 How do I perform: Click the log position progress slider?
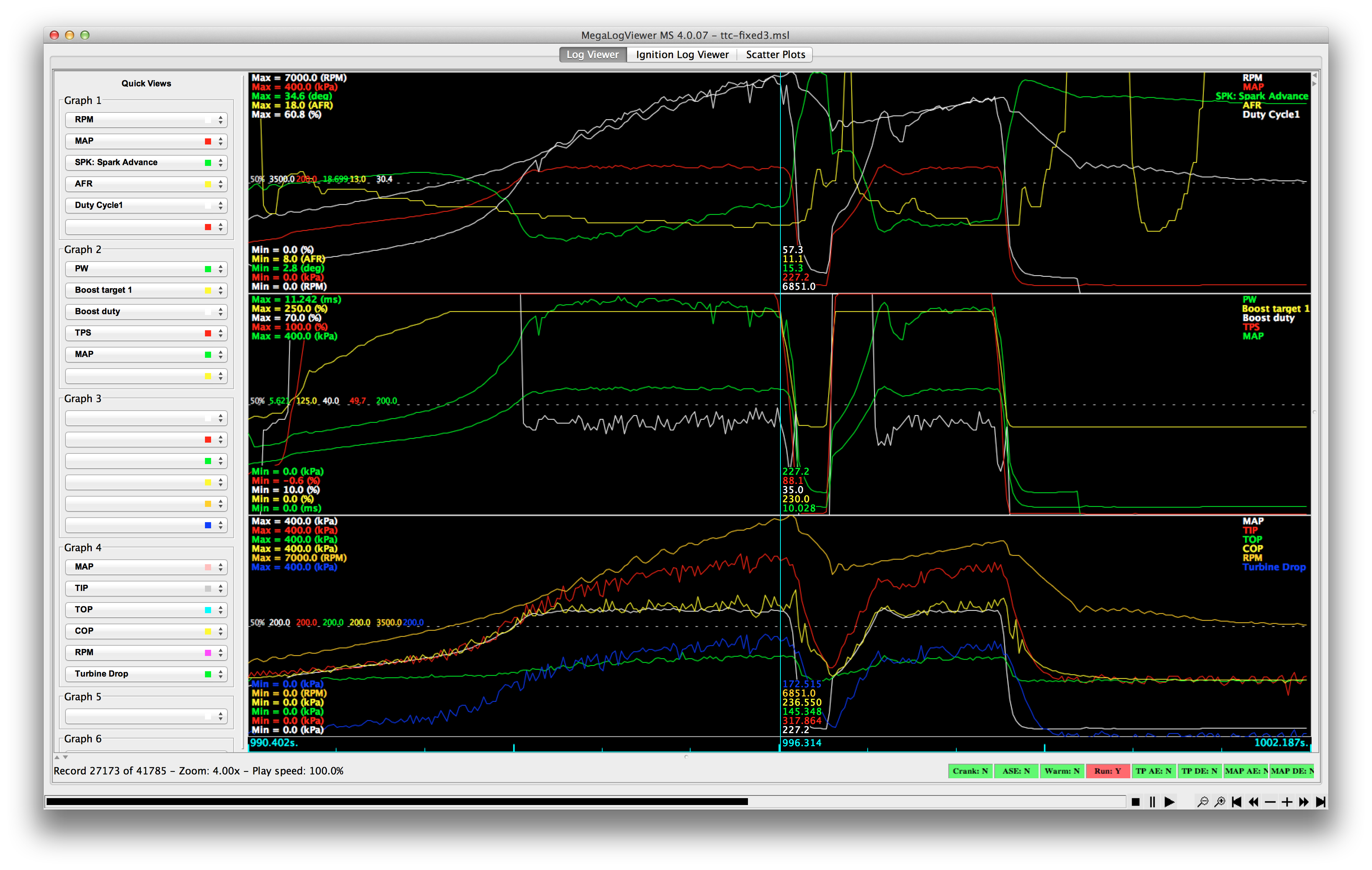tap(585, 802)
